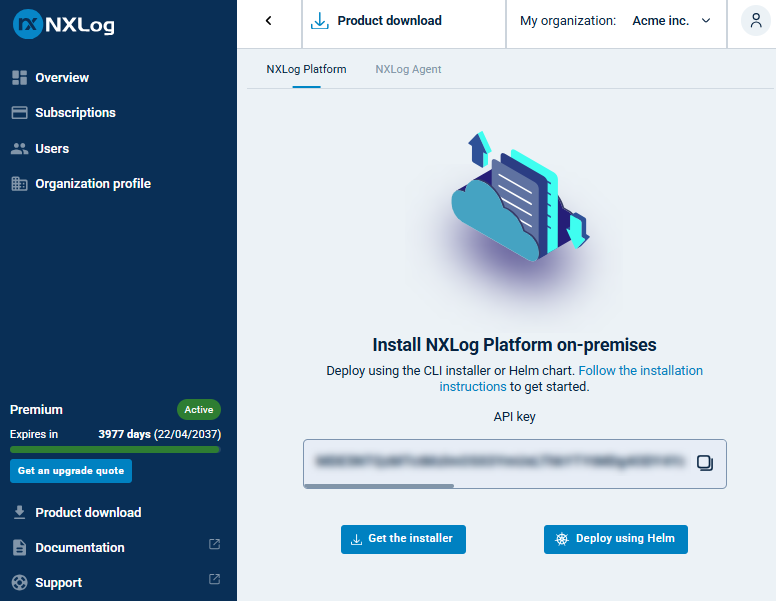
Task: Click the Expires in label
Action: [x=34, y=434]
